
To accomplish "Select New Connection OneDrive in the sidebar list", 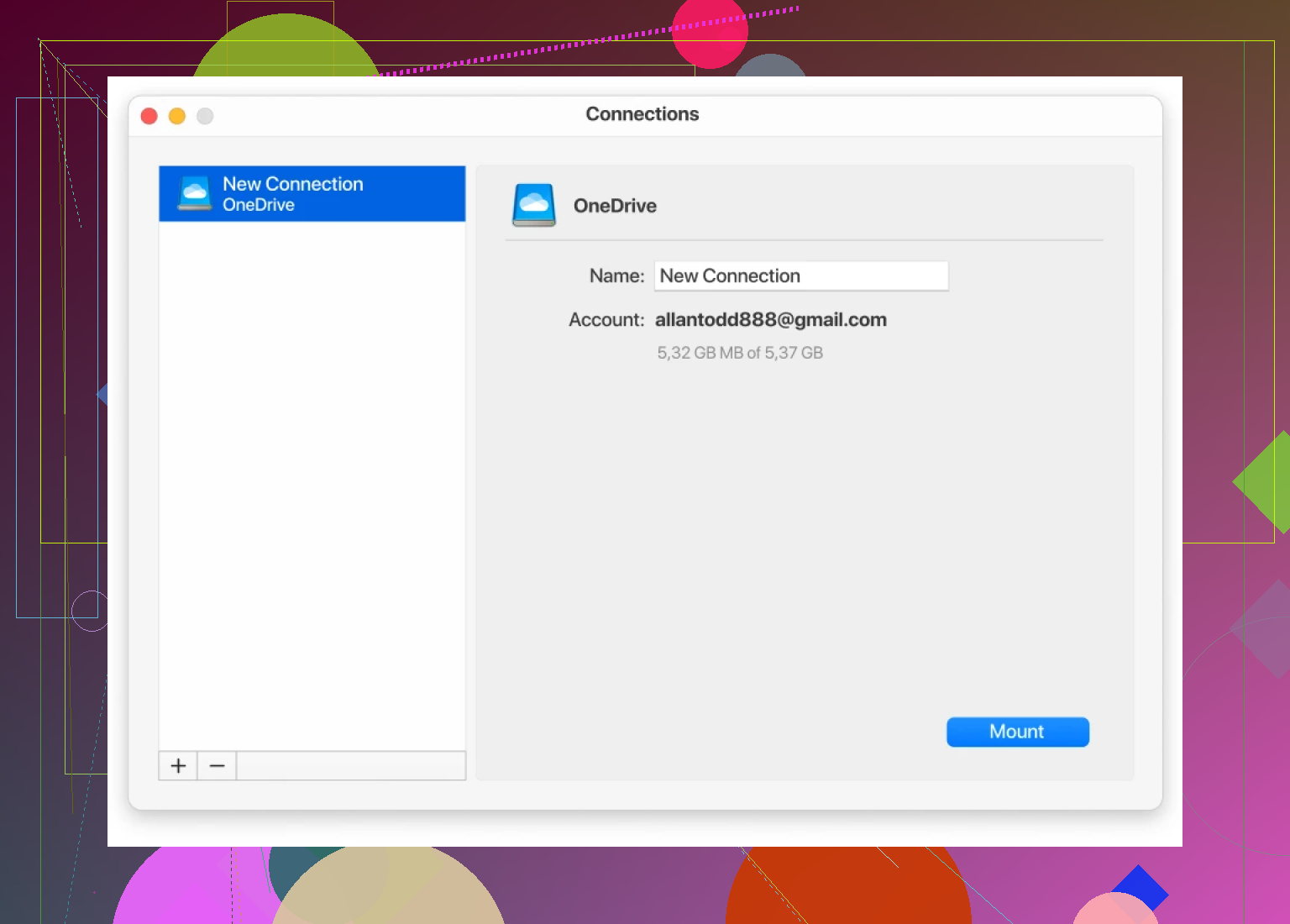I will (312, 194).
